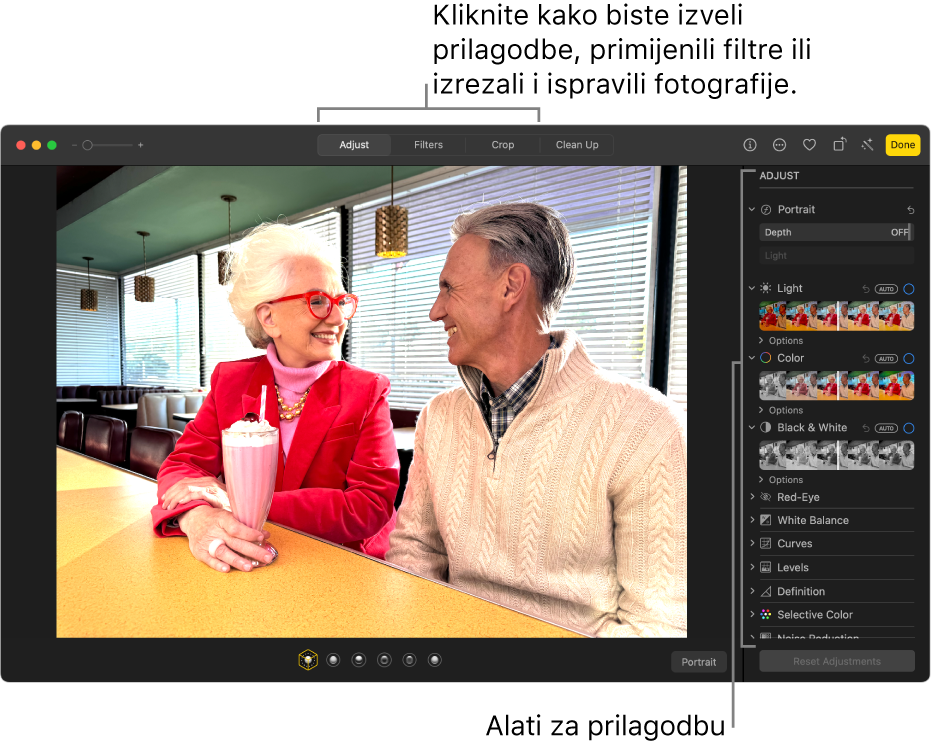Collapse the Portrait section chevron
934x747 pixels.
click(753, 209)
